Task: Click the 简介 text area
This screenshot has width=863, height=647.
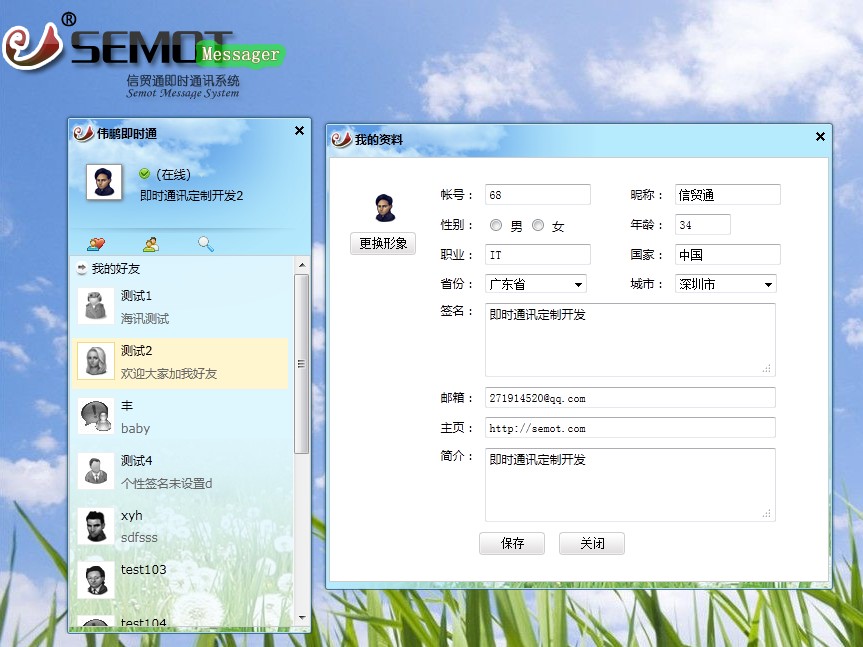Action: [630, 485]
